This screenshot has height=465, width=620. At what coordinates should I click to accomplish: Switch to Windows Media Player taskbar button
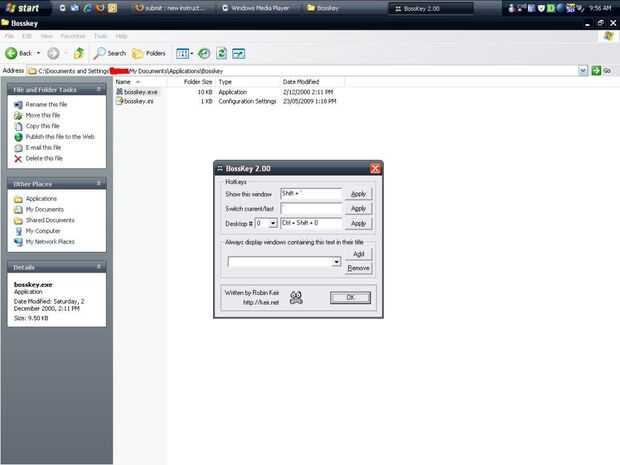click(x=256, y=8)
